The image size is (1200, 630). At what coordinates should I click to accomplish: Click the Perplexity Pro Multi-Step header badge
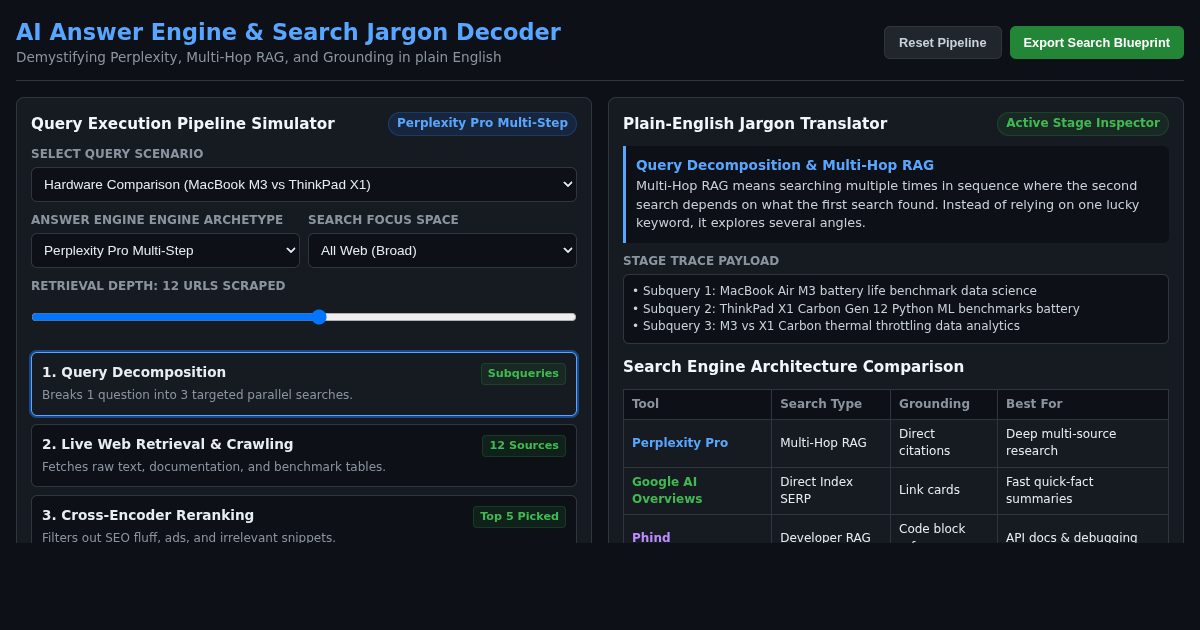point(482,124)
